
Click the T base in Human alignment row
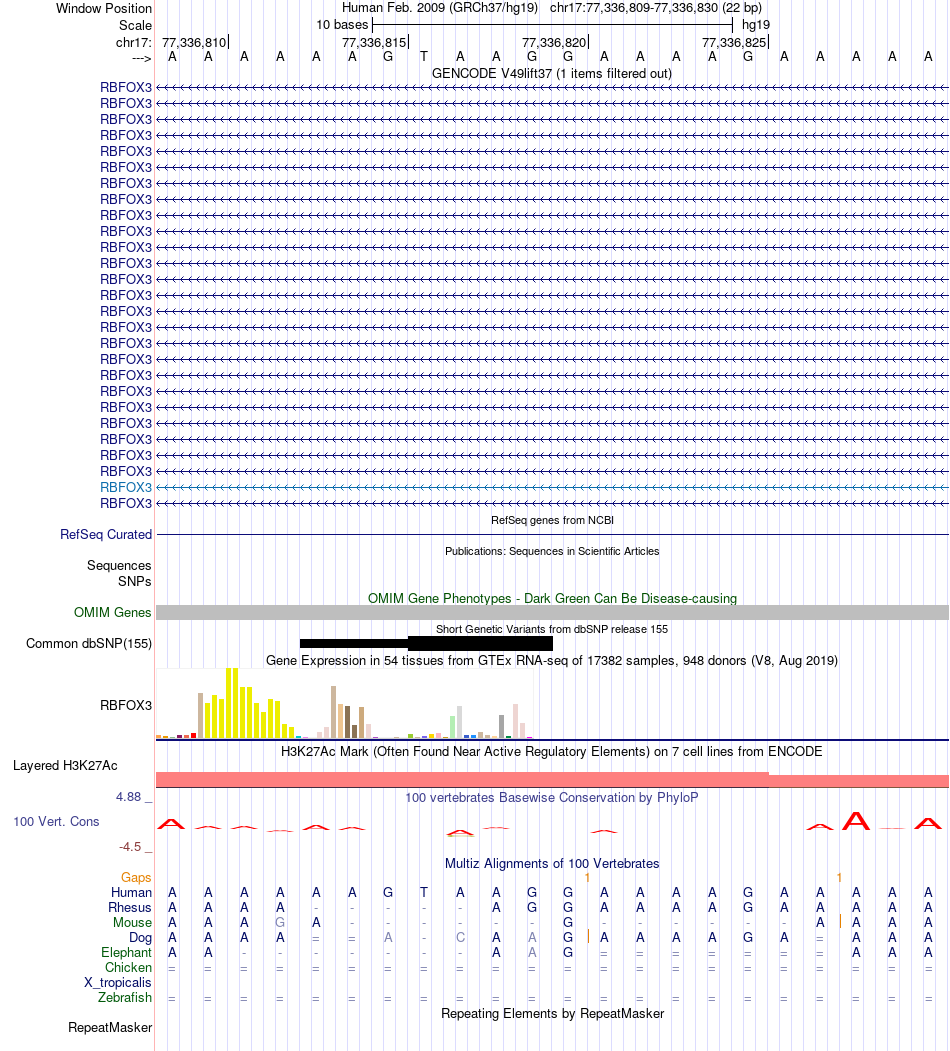tap(424, 892)
